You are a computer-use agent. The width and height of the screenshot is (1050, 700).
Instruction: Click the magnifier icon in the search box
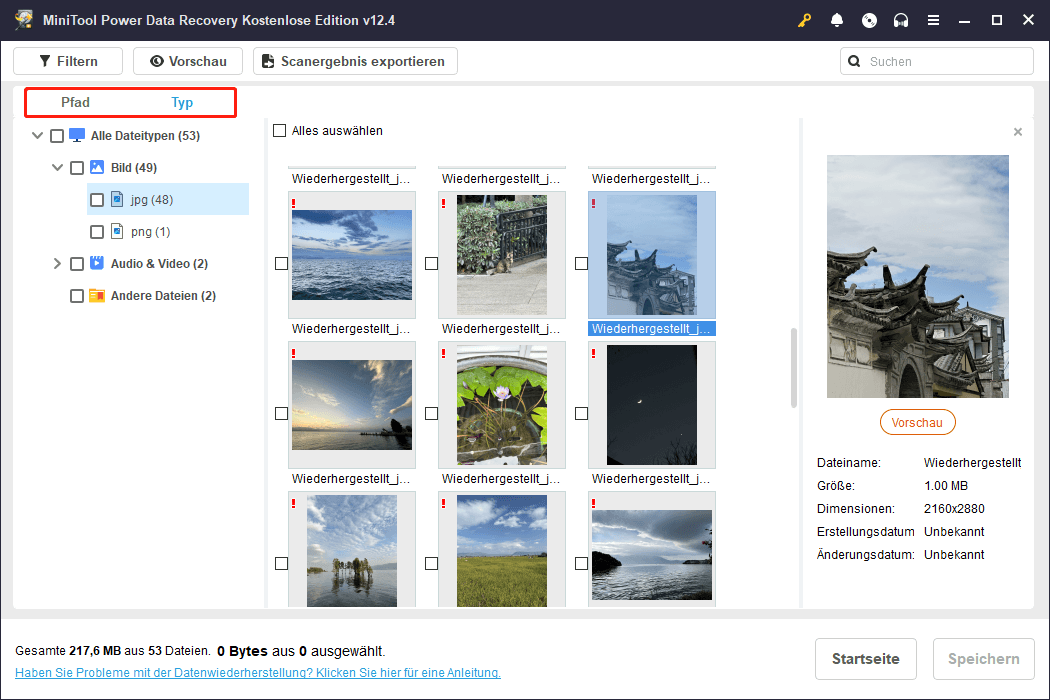[854, 62]
